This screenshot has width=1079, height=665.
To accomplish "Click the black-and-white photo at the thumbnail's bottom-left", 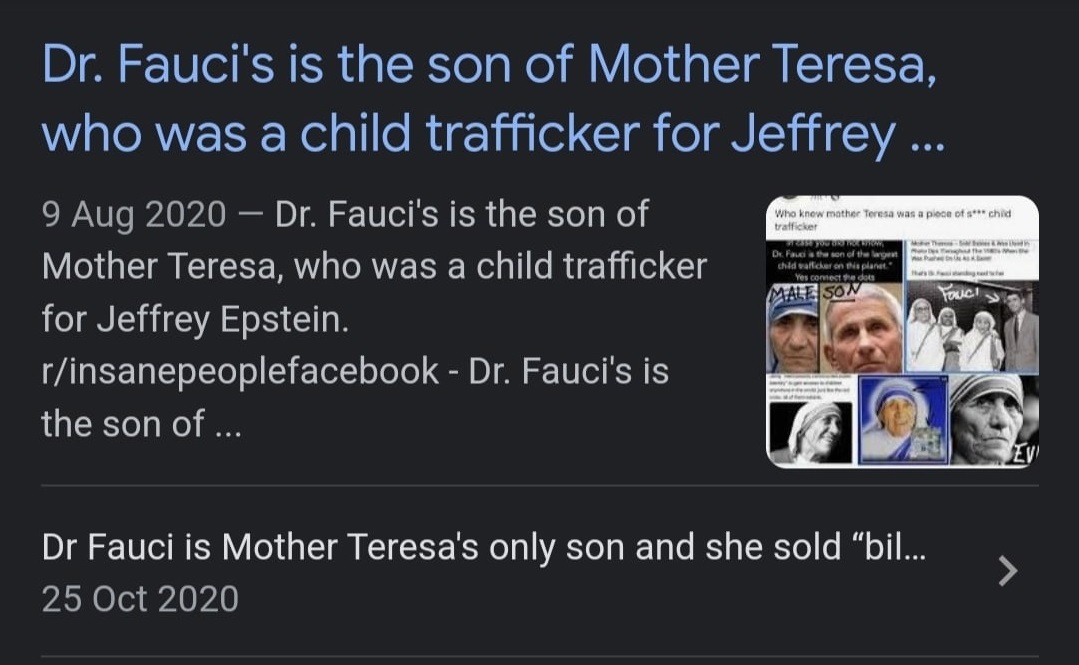I will click(810, 430).
